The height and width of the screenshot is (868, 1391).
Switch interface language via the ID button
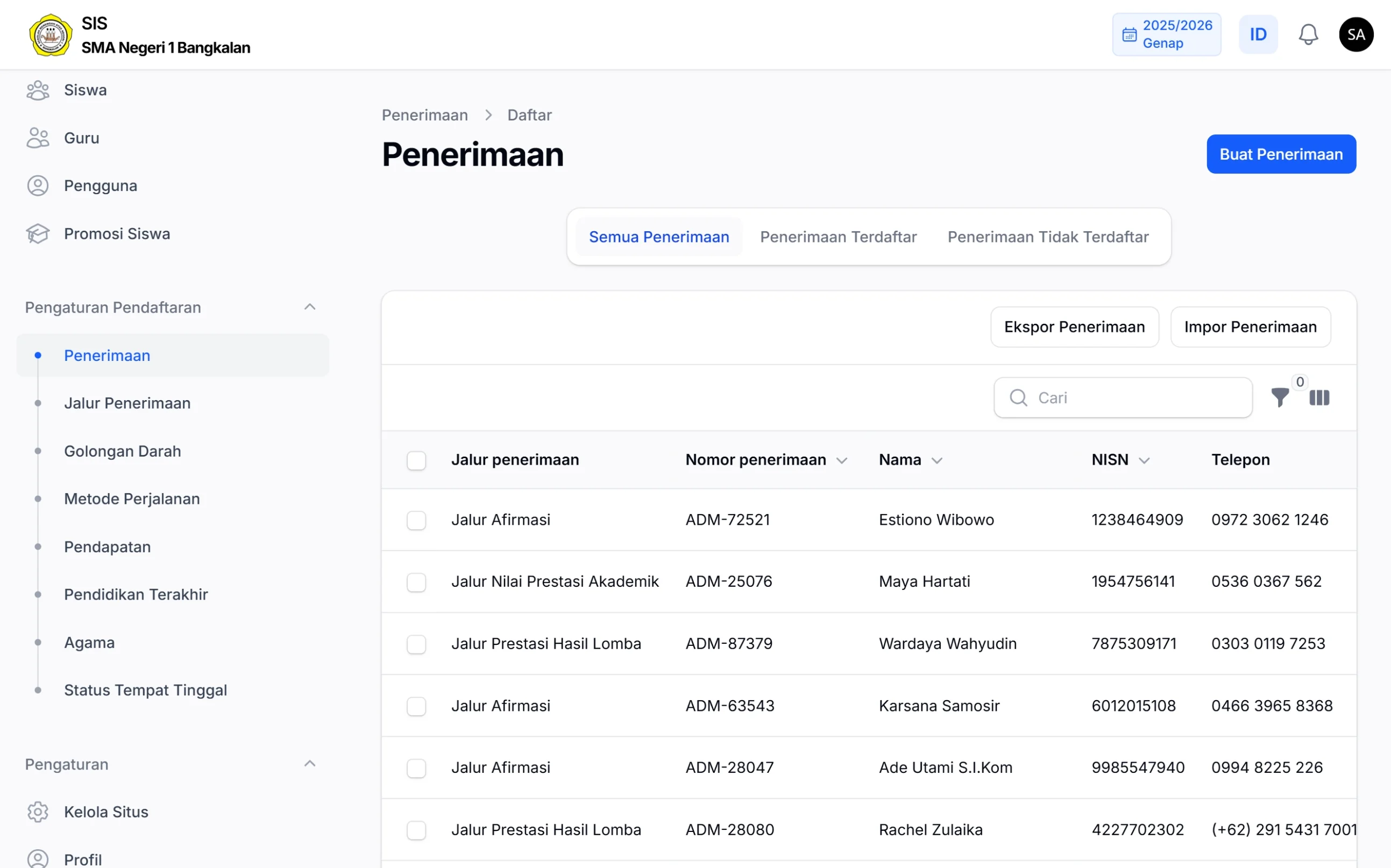coord(1258,34)
